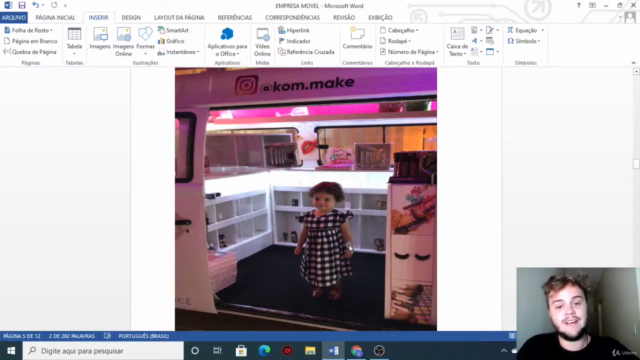Open the Imagens insert picture tool
Image resolution: width=640 pixels, height=360 pixels.
[x=100, y=39]
